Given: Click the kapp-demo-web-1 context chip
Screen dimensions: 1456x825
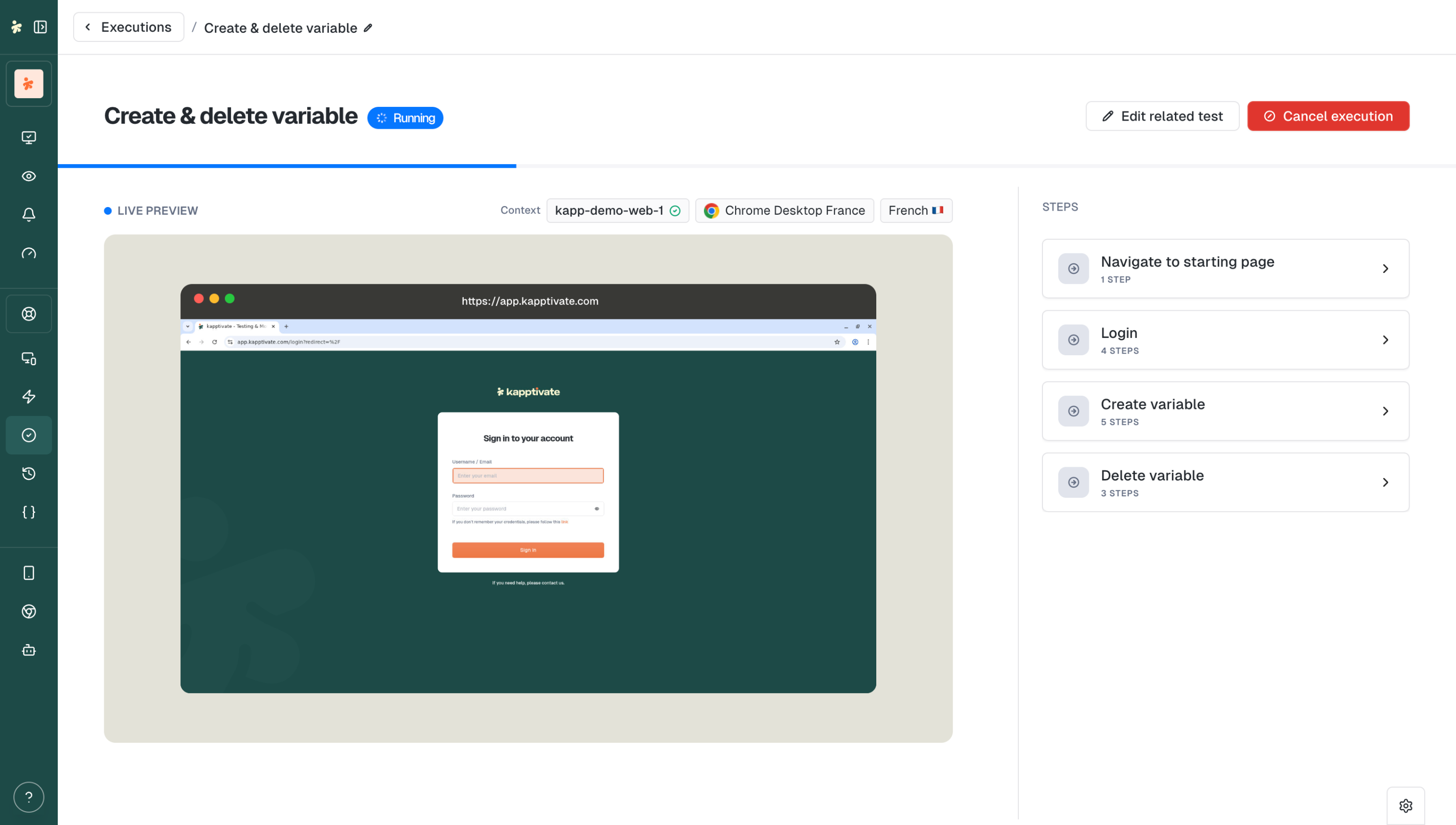Looking at the screenshot, I should (618, 211).
